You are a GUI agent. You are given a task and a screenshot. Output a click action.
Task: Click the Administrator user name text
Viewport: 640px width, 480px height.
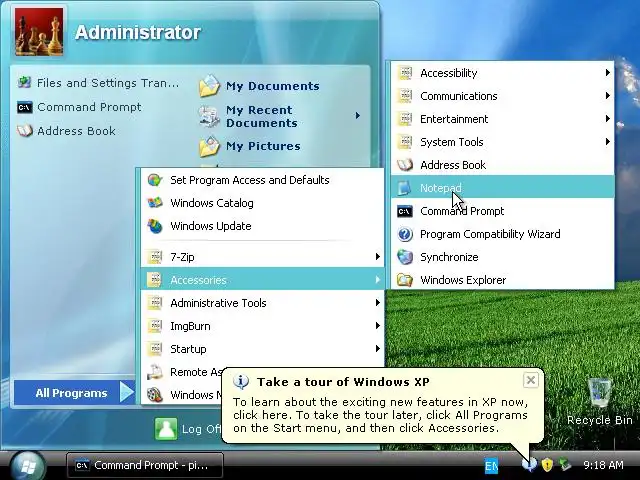pyautogui.click(x=138, y=32)
